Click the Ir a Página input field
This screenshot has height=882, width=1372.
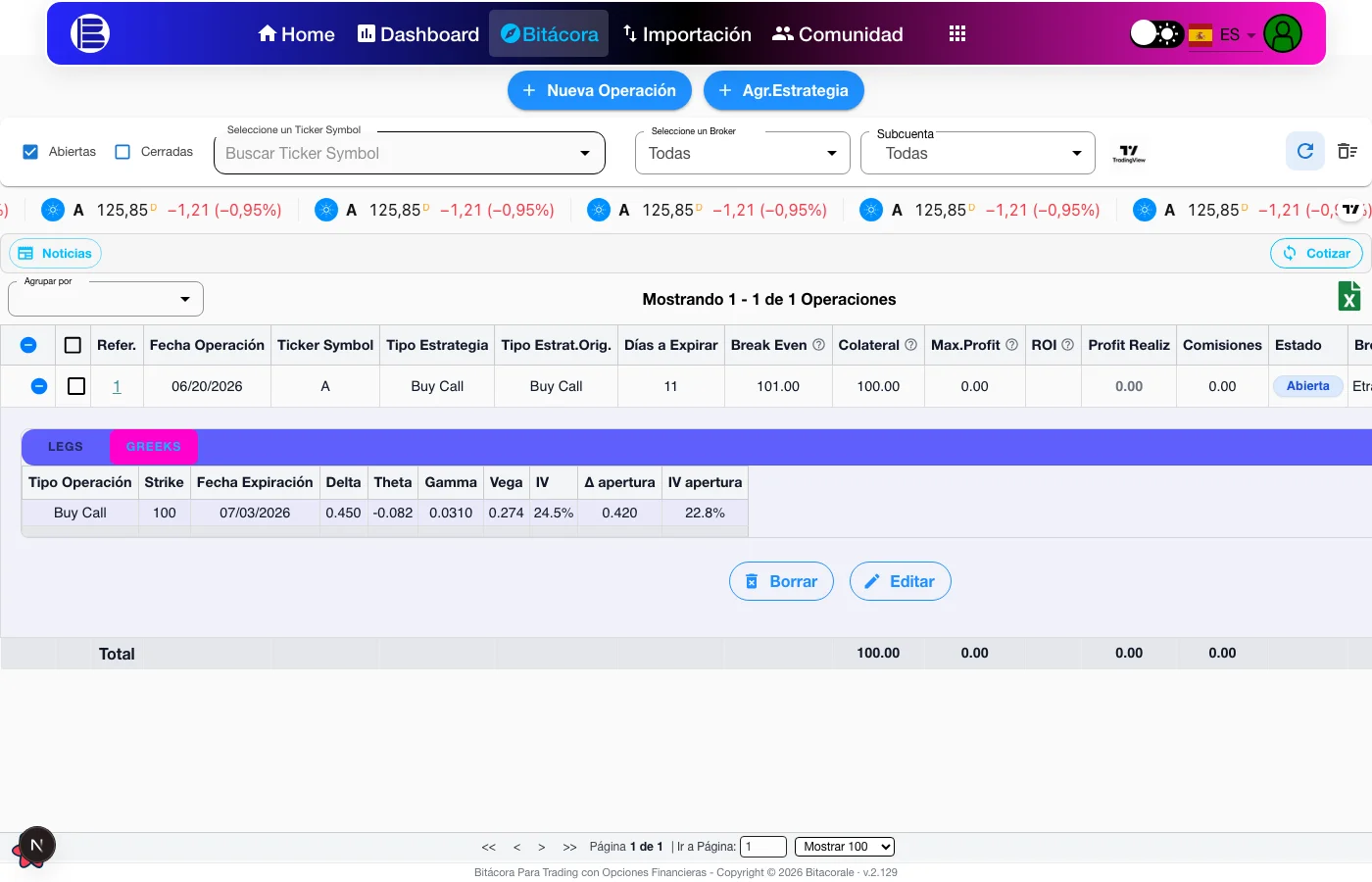pos(763,847)
